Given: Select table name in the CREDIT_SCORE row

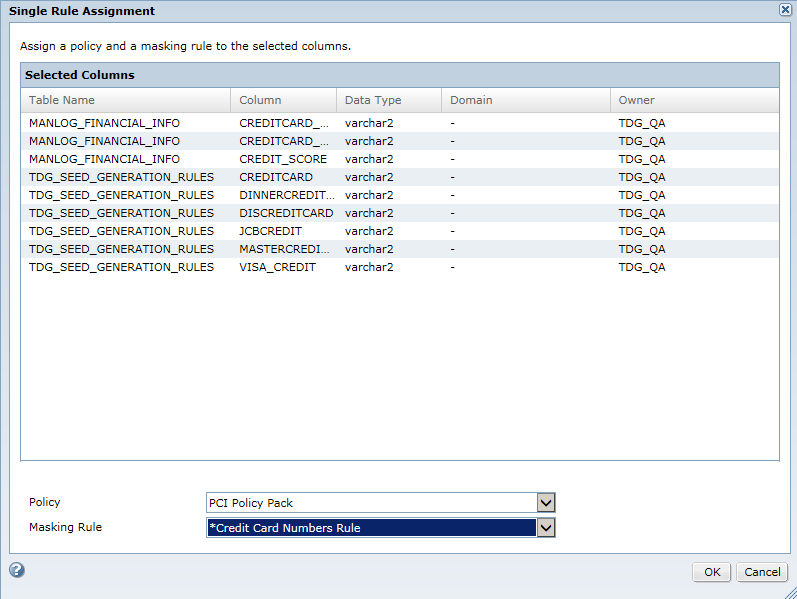Looking at the screenshot, I should point(104,159).
